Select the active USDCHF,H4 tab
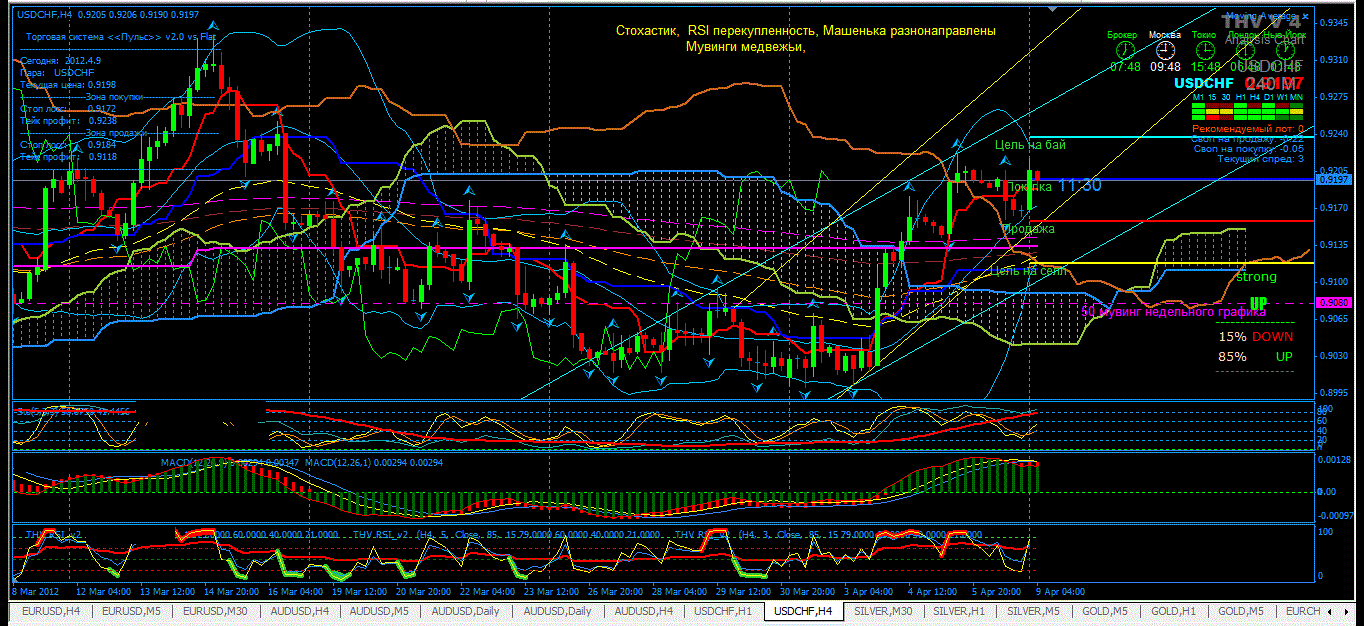Viewport: 1364px width, 626px height. 803,611
